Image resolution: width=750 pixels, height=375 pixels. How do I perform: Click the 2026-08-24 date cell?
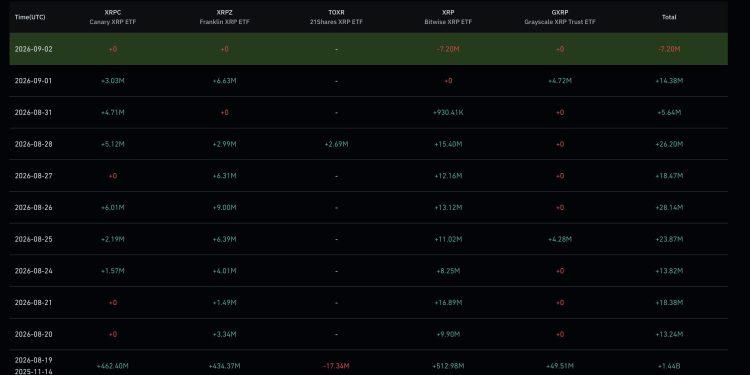coord(33,271)
